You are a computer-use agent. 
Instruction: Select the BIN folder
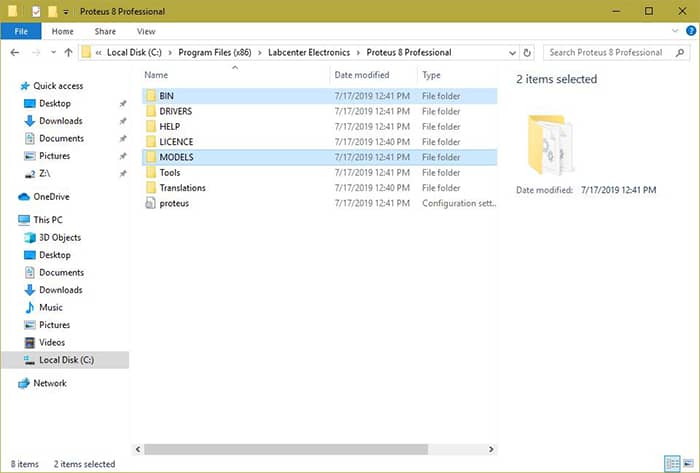tap(320, 96)
